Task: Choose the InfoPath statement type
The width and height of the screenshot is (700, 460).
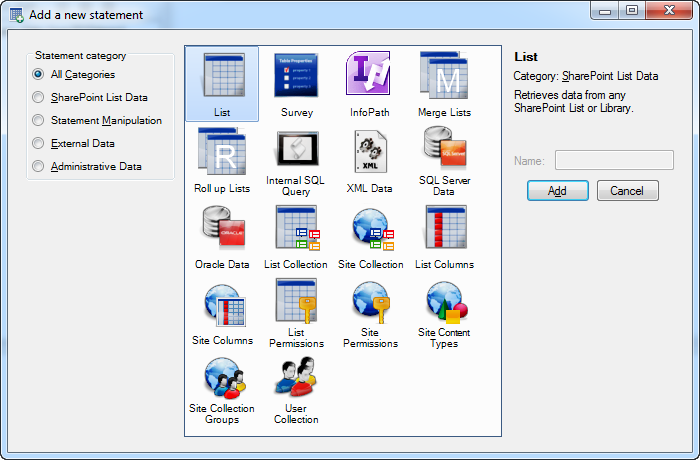Action: coord(370,78)
